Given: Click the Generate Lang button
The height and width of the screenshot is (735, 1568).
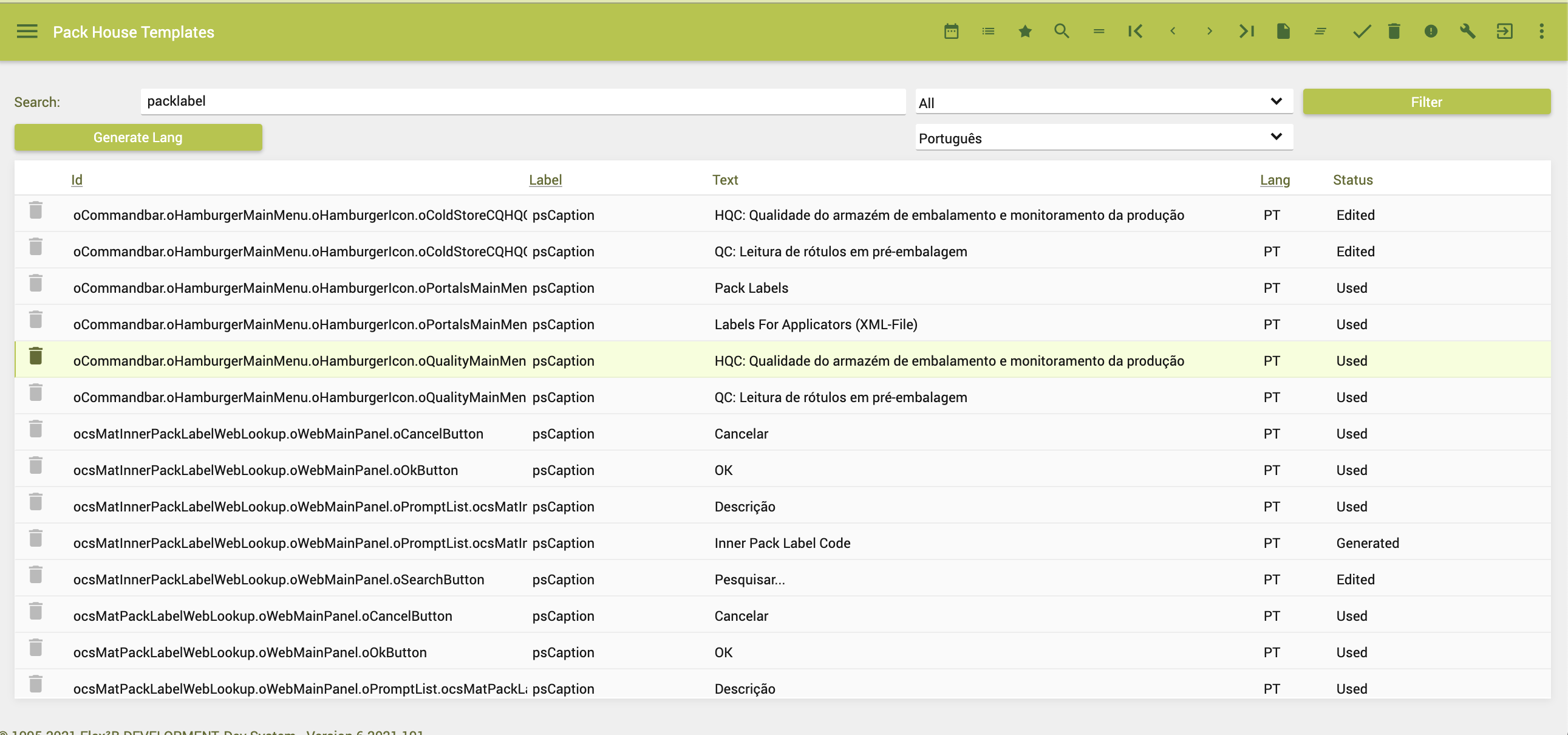Looking at the screenshot, I should pyautogui.click(x=138, y=137).
